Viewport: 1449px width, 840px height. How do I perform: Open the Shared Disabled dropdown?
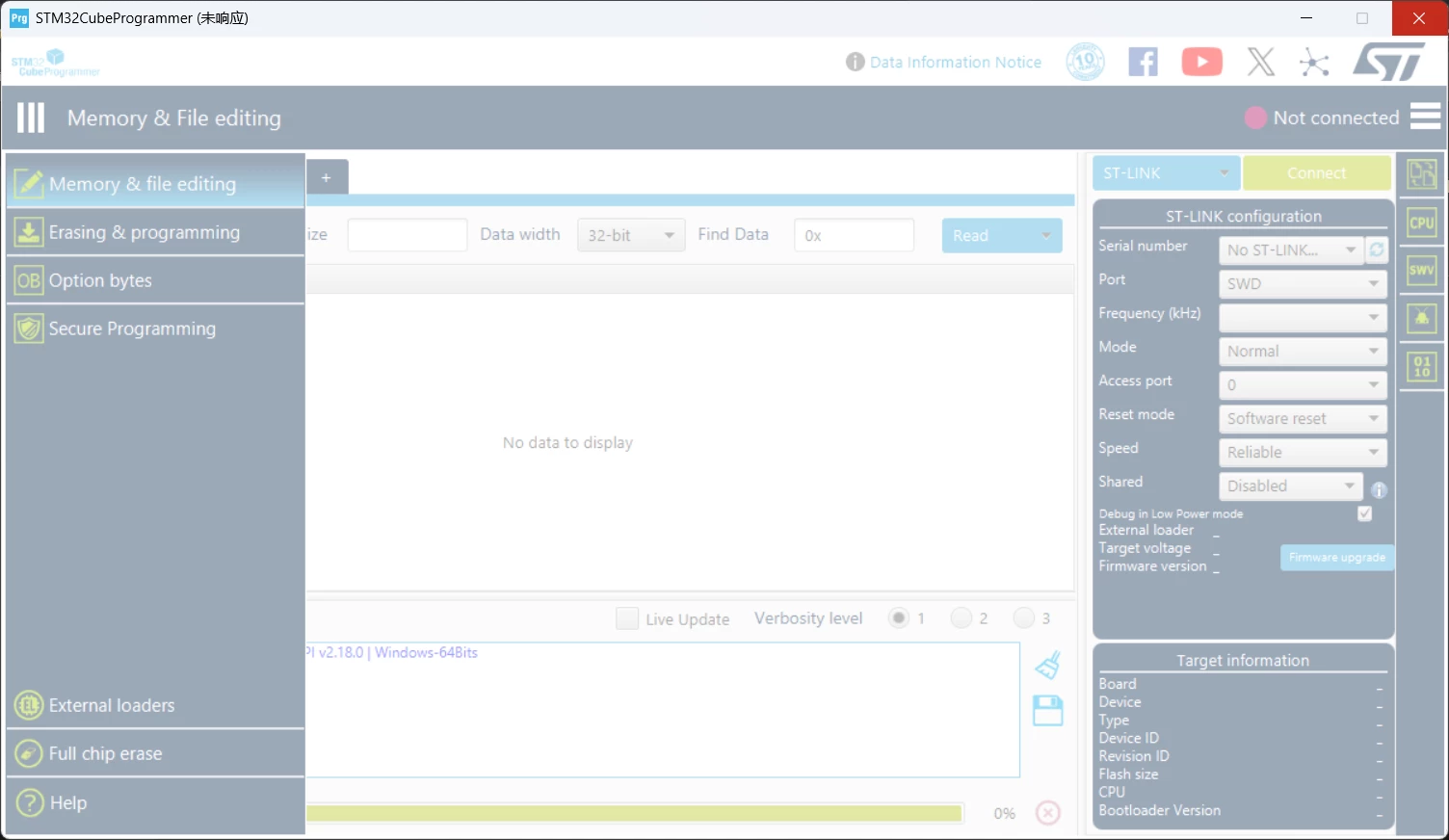[1291, 486]
